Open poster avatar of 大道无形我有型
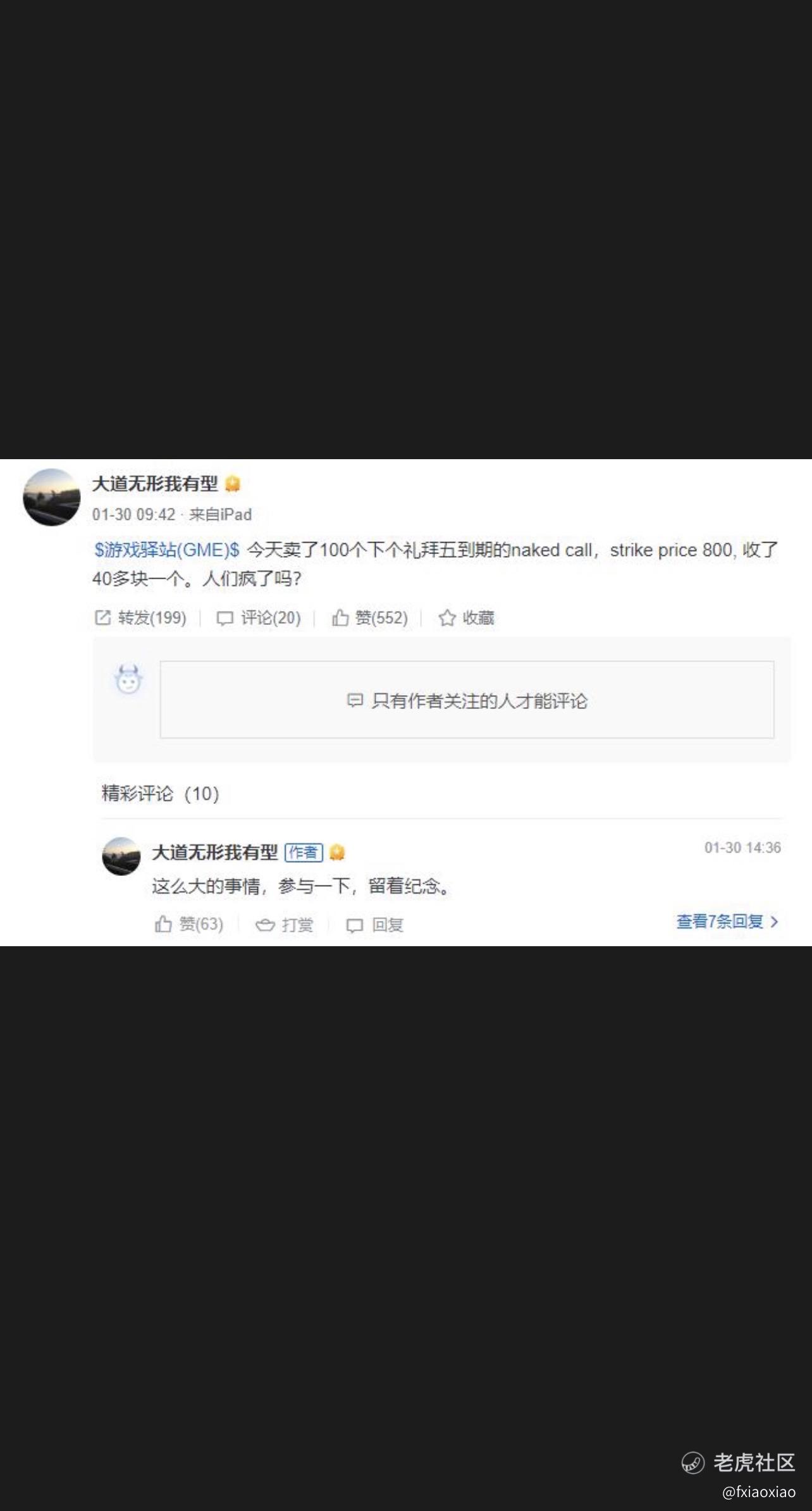This screenshot has height=1511, width=812. (52, 497)
